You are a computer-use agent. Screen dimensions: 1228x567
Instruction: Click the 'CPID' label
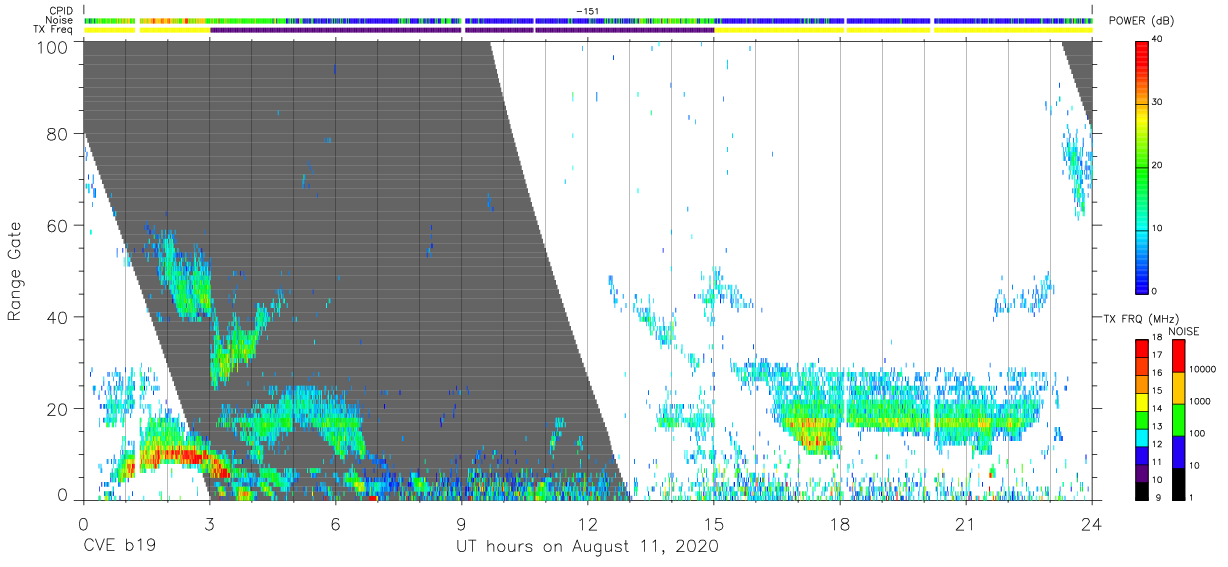click(62, 10)
